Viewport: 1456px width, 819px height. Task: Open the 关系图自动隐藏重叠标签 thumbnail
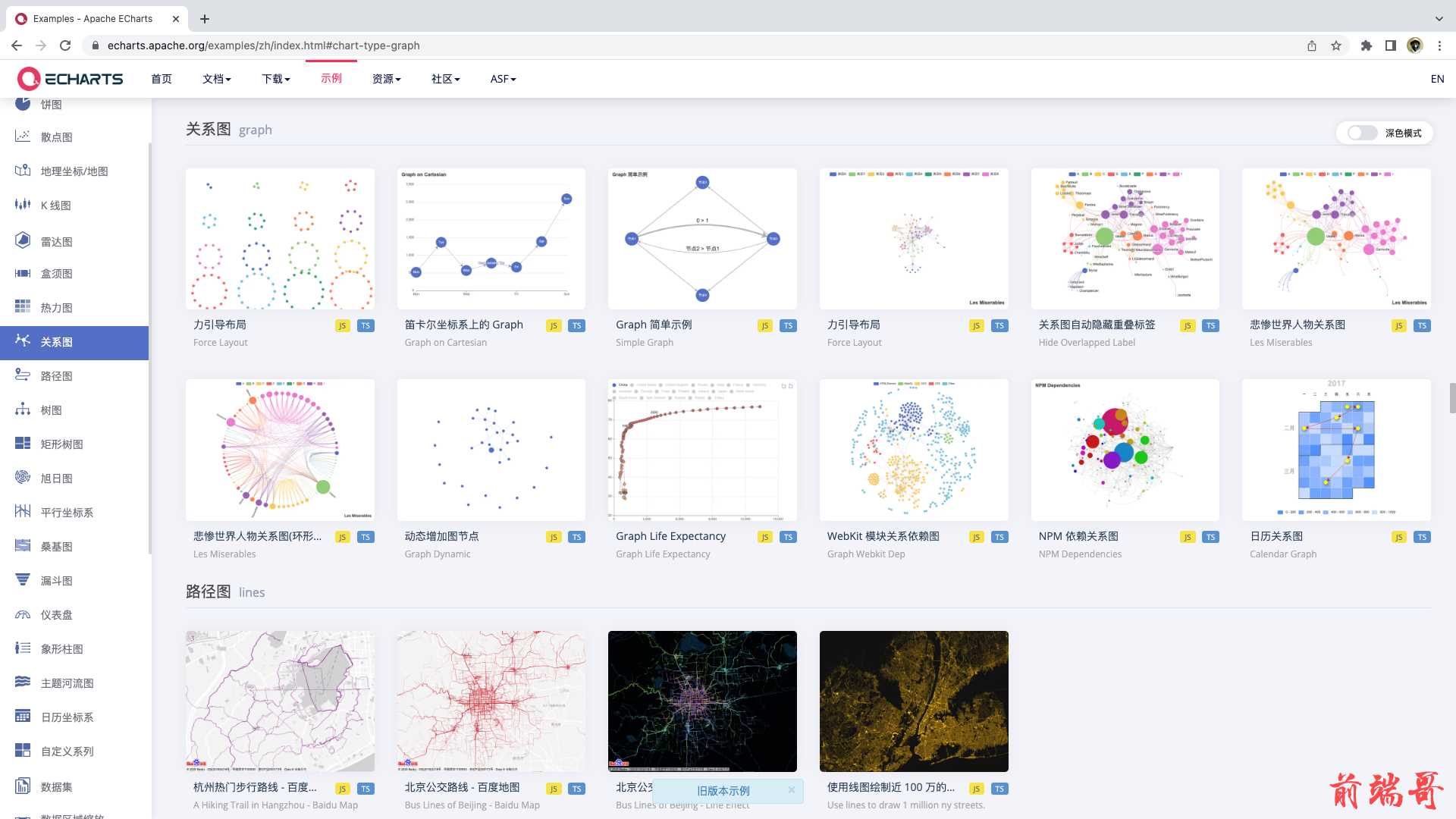[1125, 239]
